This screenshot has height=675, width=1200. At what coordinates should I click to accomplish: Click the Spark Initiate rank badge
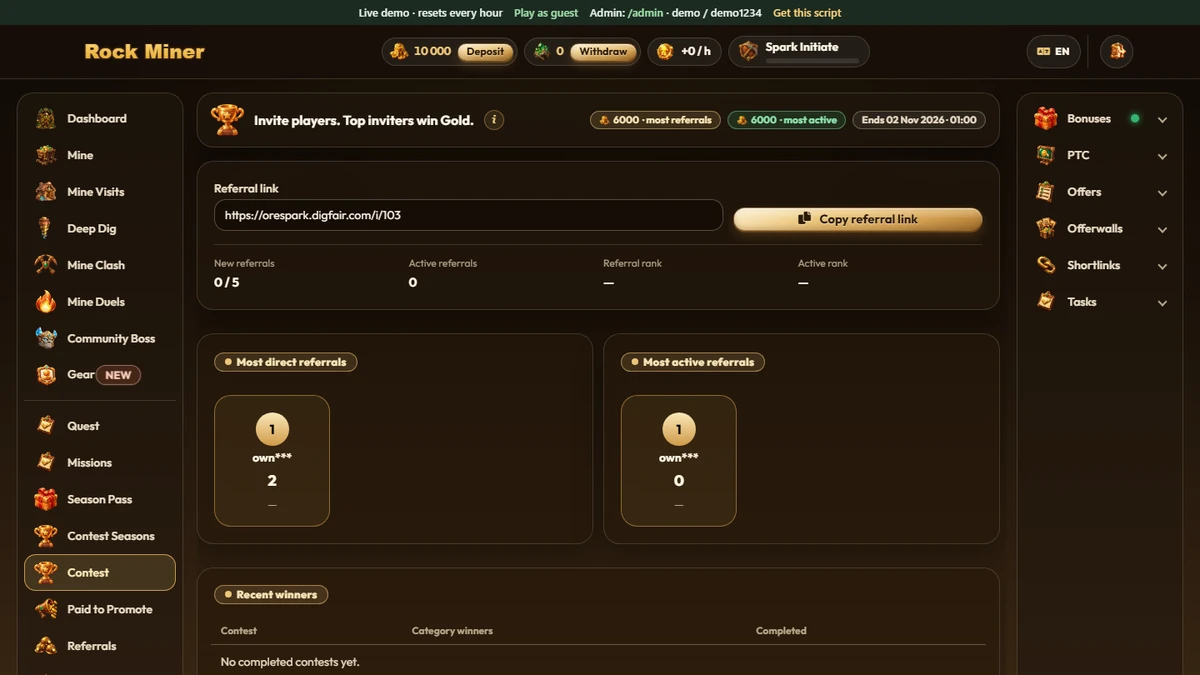799,51
